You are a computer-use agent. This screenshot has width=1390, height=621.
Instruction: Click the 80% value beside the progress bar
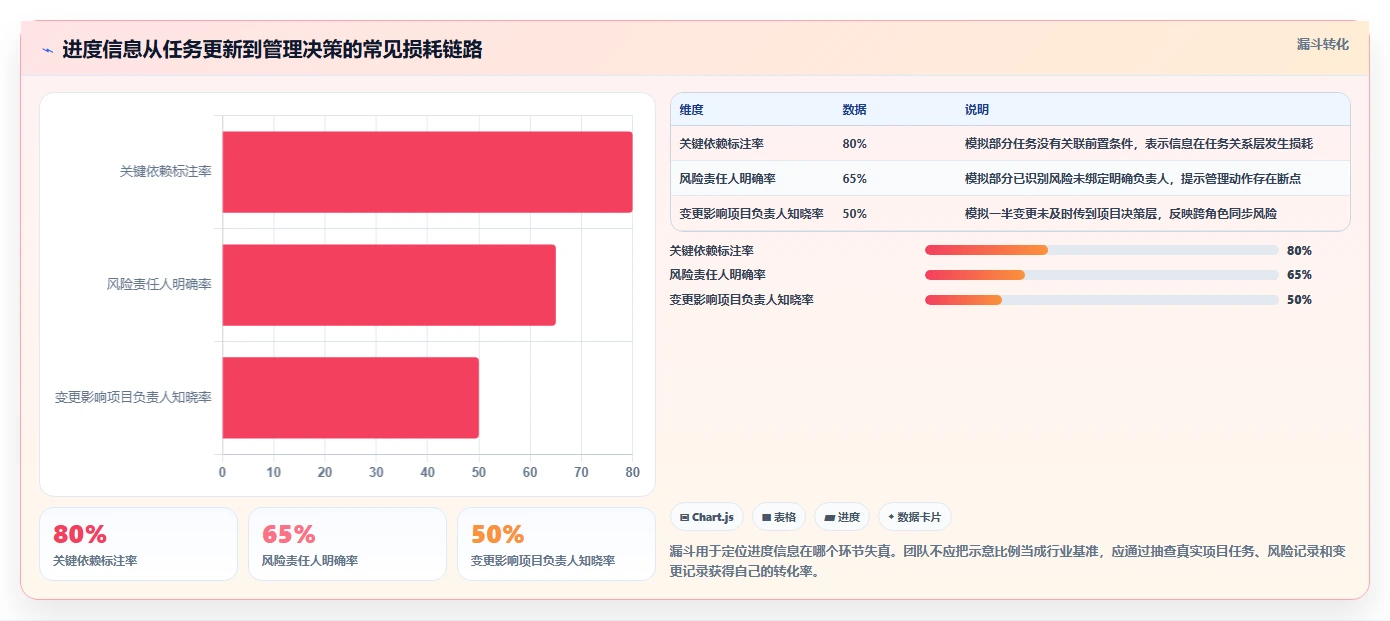click(1299, 251)
